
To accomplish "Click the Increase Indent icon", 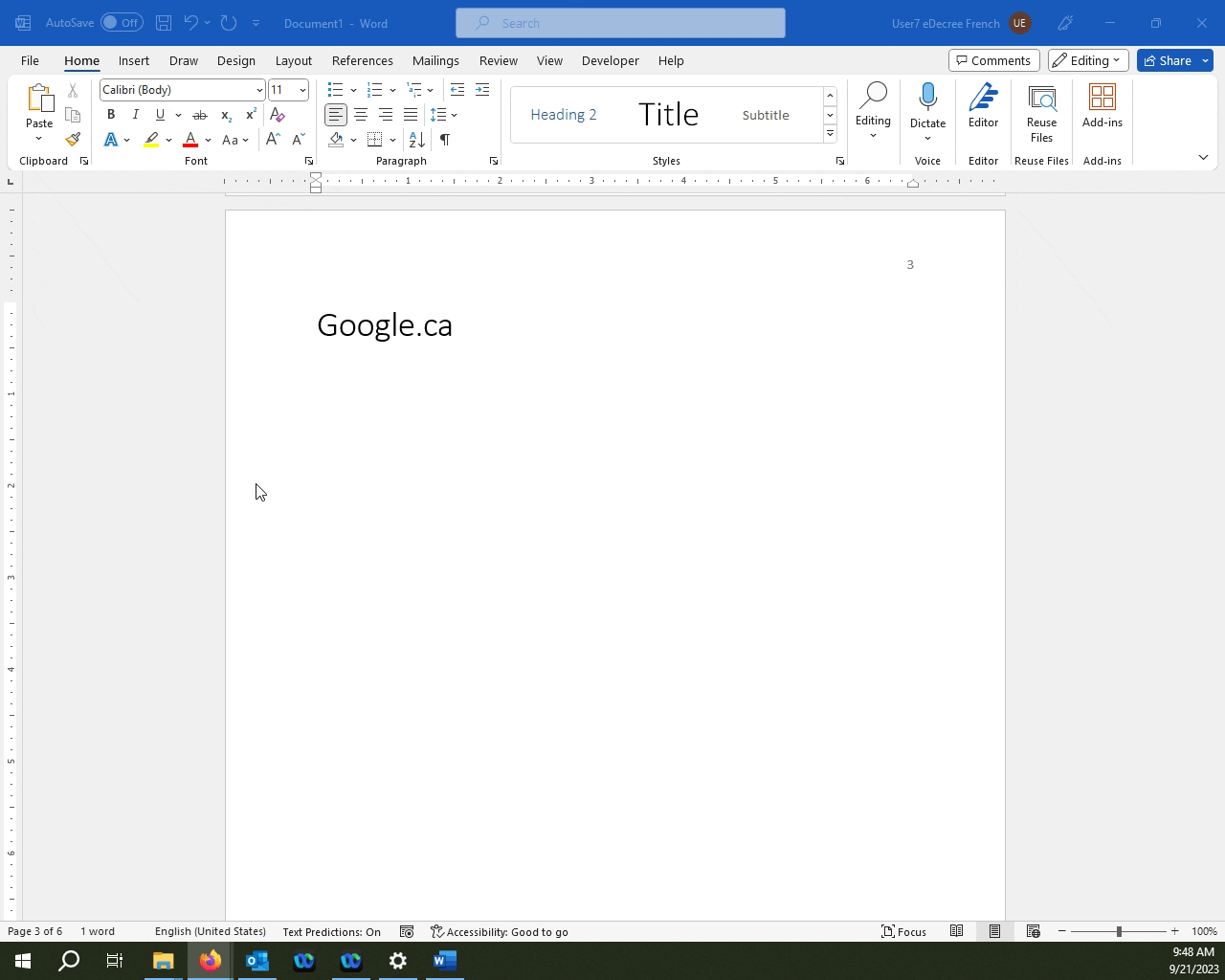I will [x=482, y=90].
